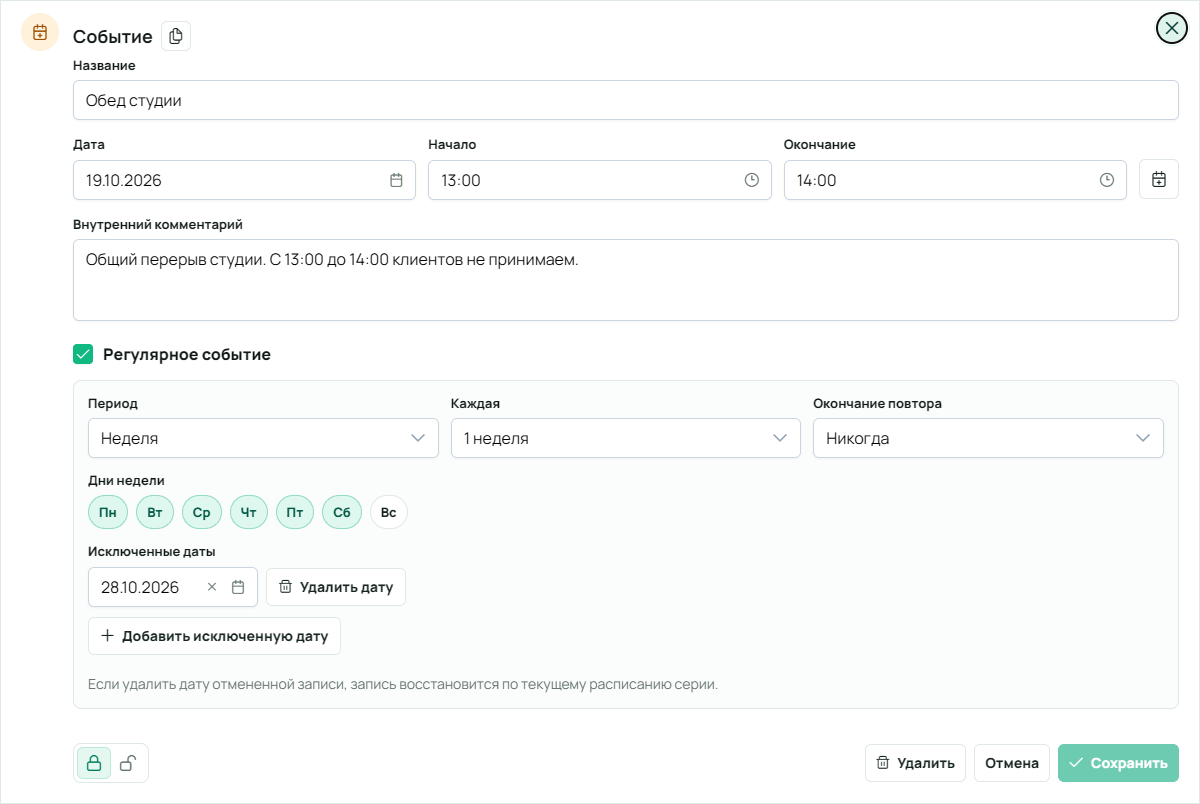
Task: Toggle weekday Пн
Action: (x=107, y=513)
